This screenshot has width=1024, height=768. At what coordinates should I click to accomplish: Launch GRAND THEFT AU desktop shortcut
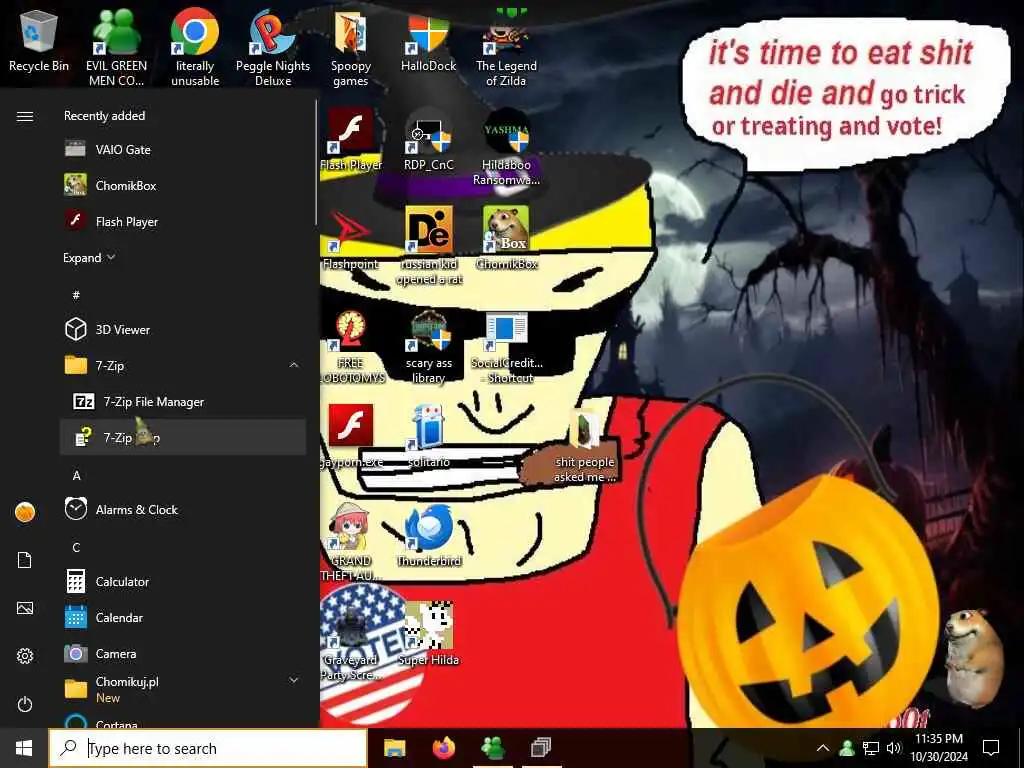(x=351, y=542)
